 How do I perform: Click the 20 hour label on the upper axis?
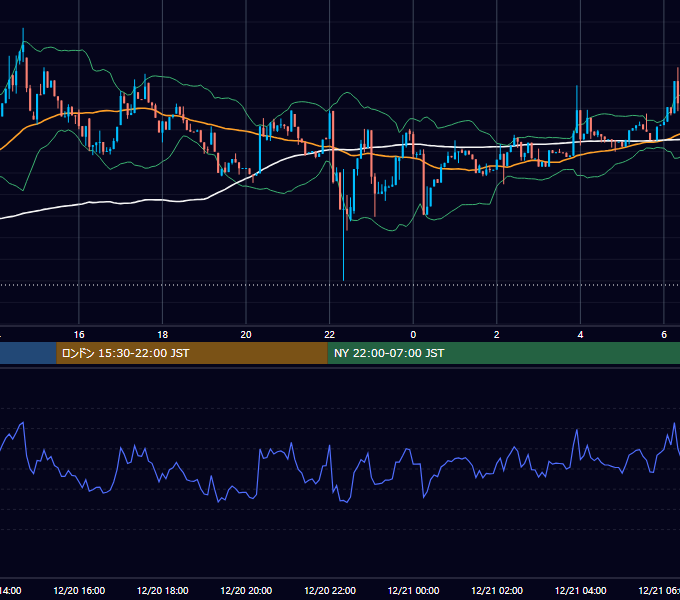246,335
